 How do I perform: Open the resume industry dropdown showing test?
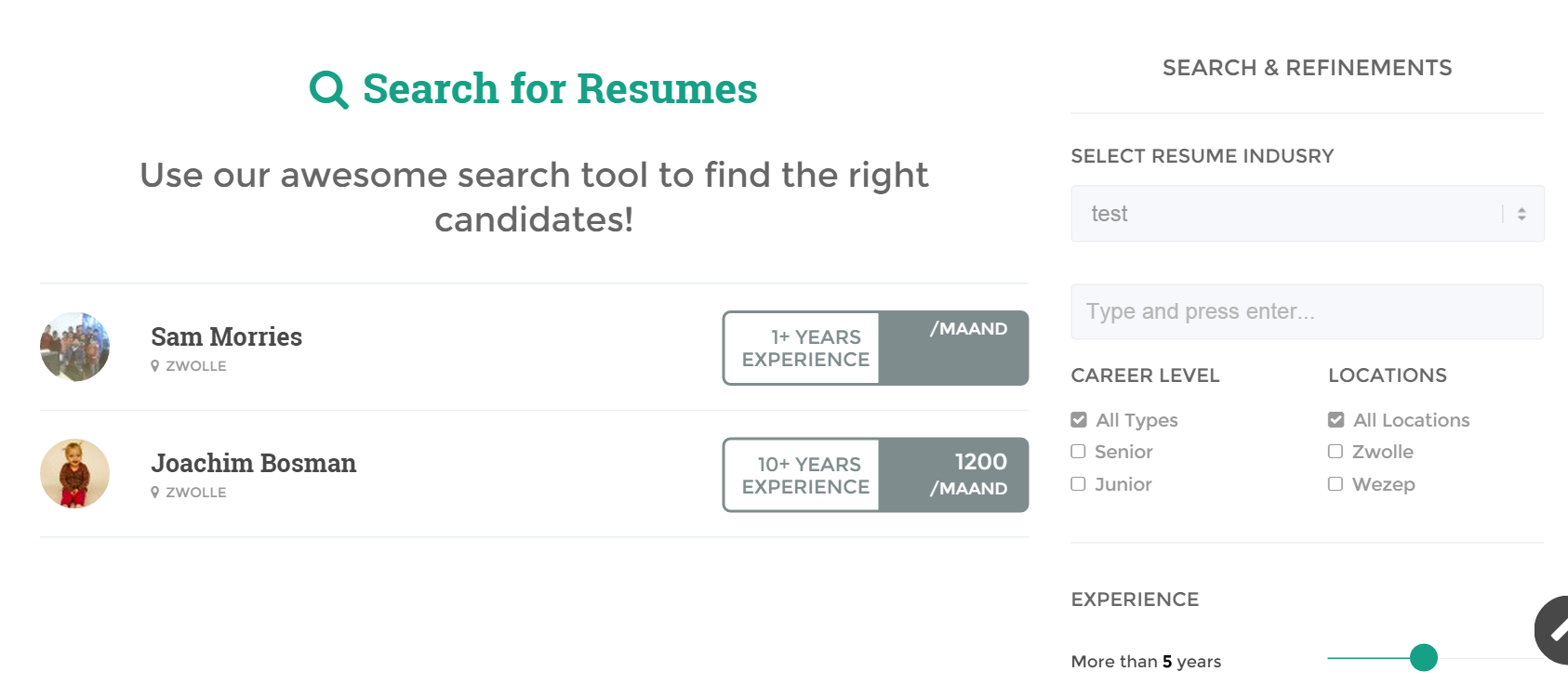pos(1308,214)
